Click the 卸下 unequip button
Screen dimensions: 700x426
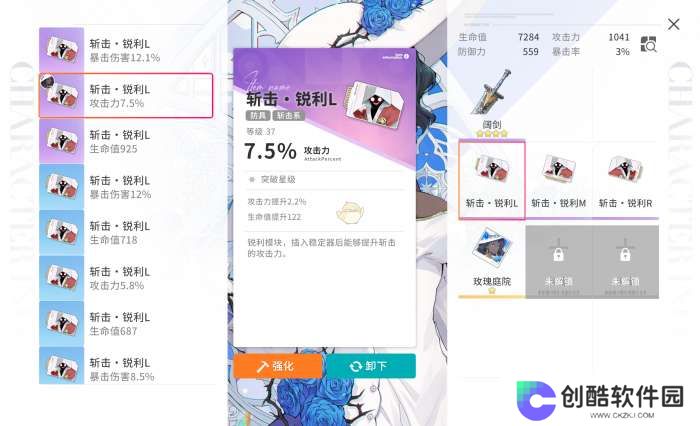[371, 366]
